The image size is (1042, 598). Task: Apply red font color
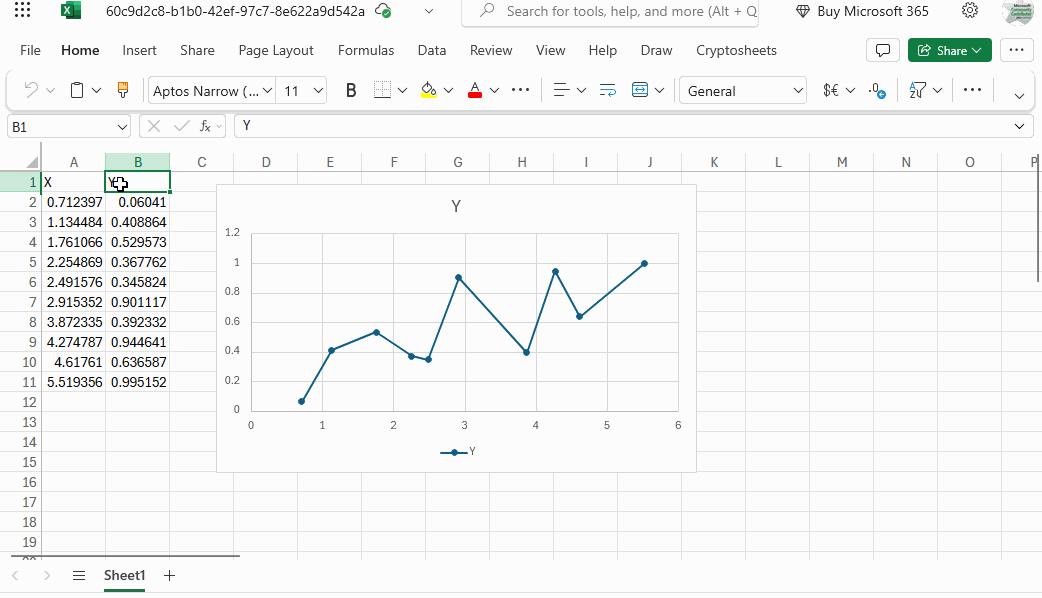point(474,90)
